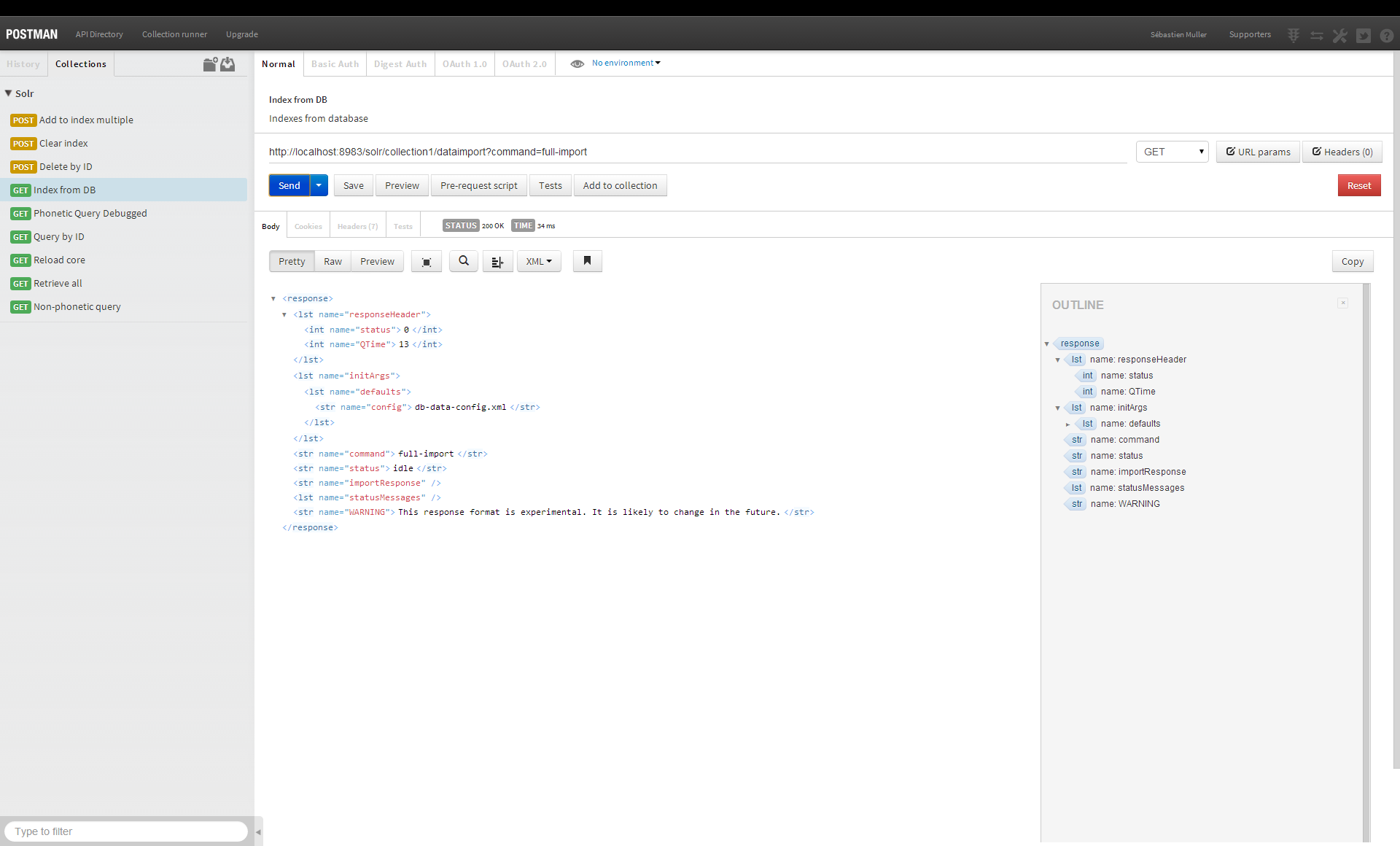The height and width of the screenshot is (846, 1400).
Task: Open the No environment dropdown
Action: click(x=626, y=63)
